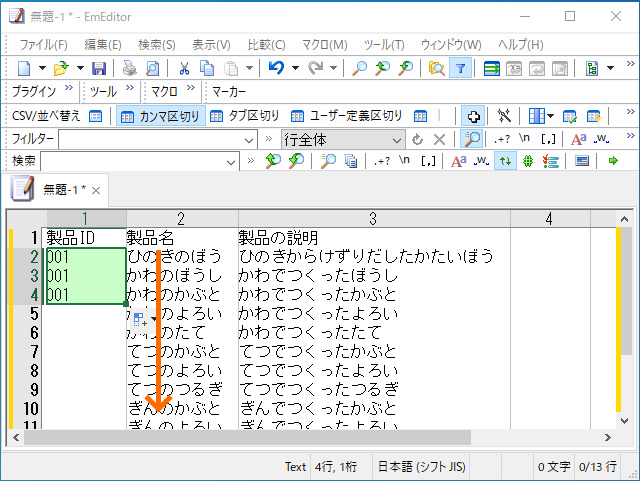Click the Print icon
Viewport: 640px width, 481px height.
coord(130,68)
